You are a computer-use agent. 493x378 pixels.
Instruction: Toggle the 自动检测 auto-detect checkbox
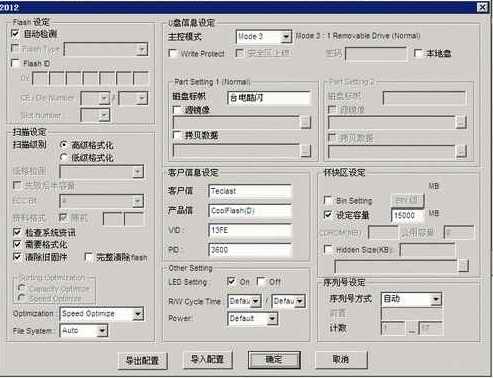coord(15,34)
